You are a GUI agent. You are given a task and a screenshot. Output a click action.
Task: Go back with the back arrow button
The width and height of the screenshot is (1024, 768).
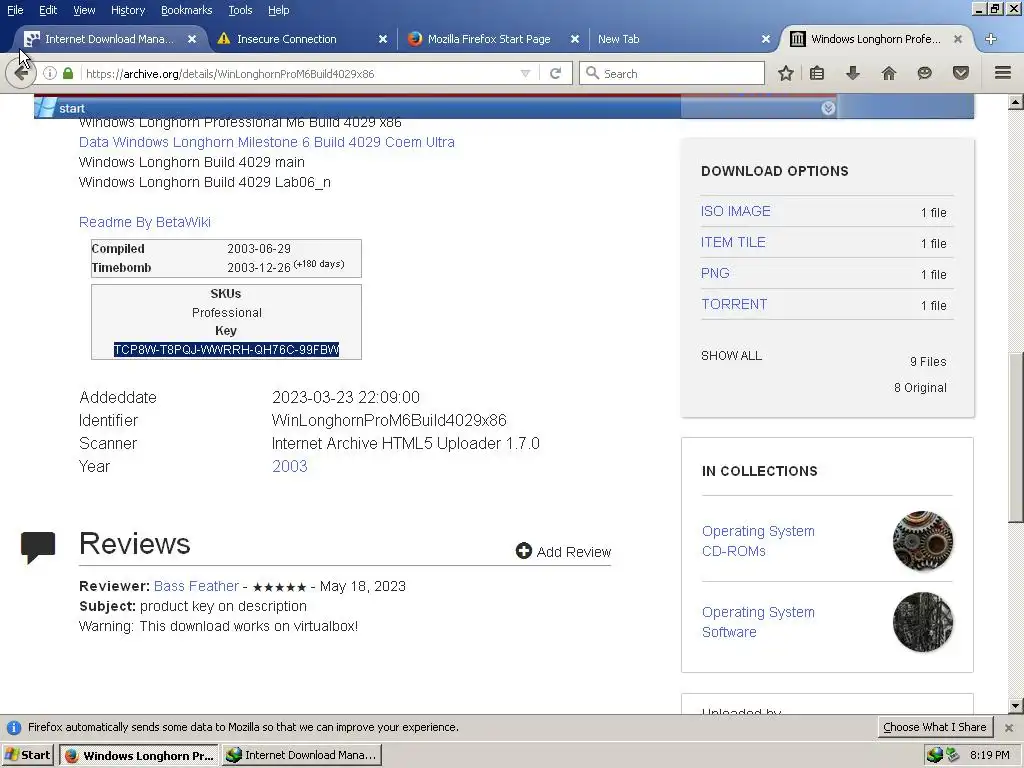click(x=21, y=73)
